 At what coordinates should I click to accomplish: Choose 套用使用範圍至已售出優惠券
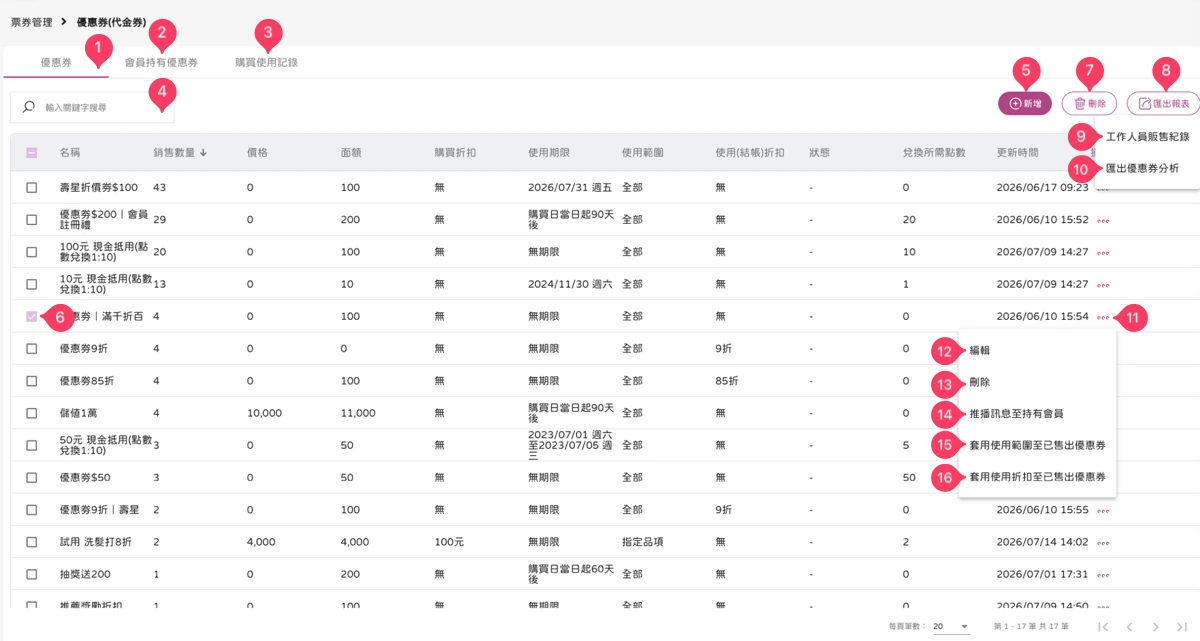(1037, 445)
